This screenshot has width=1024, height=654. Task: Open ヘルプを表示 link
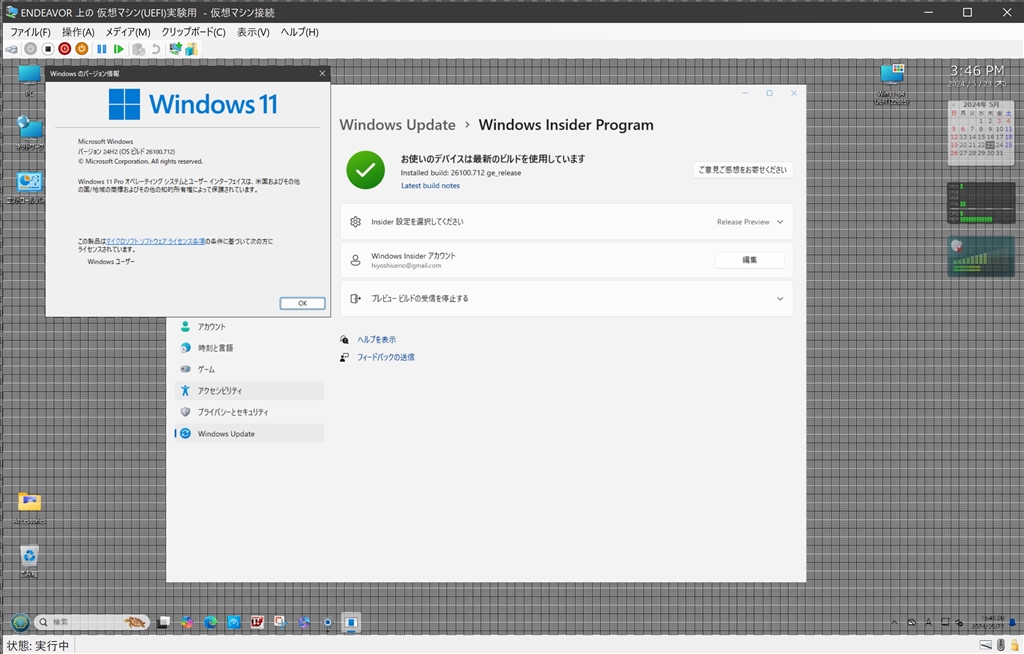point(376,340)
